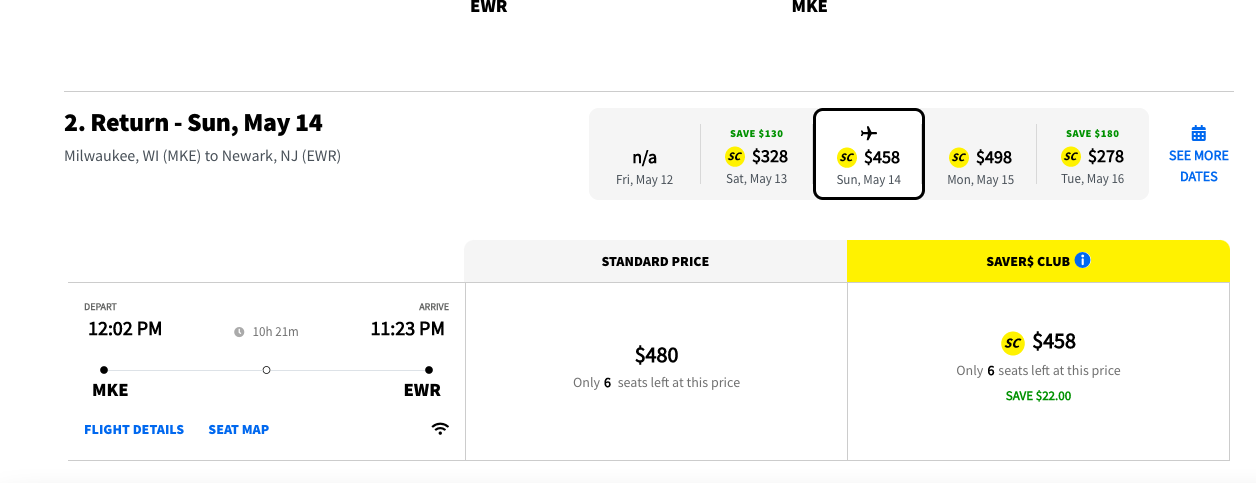Viewport: 1256px width, 483px height.
Task: Select the Fri, May 12 n/a date
Action: (x=645, y=154)
